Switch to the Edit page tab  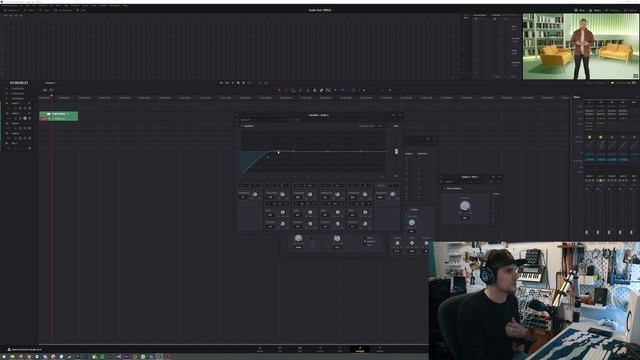coord(300,349)
